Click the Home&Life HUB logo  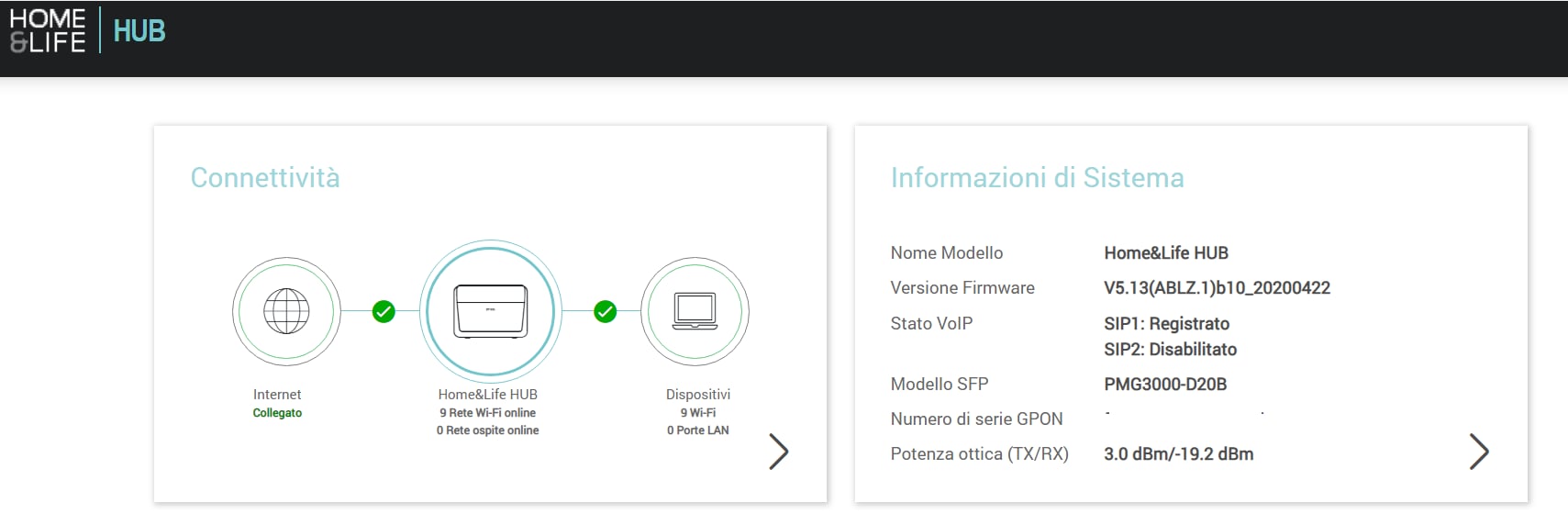point(88,30)
